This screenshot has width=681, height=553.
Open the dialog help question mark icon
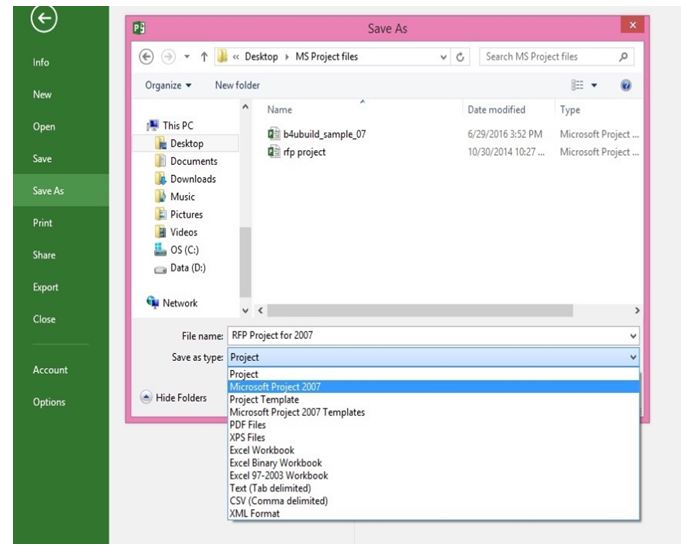click(x=625, y=86)
